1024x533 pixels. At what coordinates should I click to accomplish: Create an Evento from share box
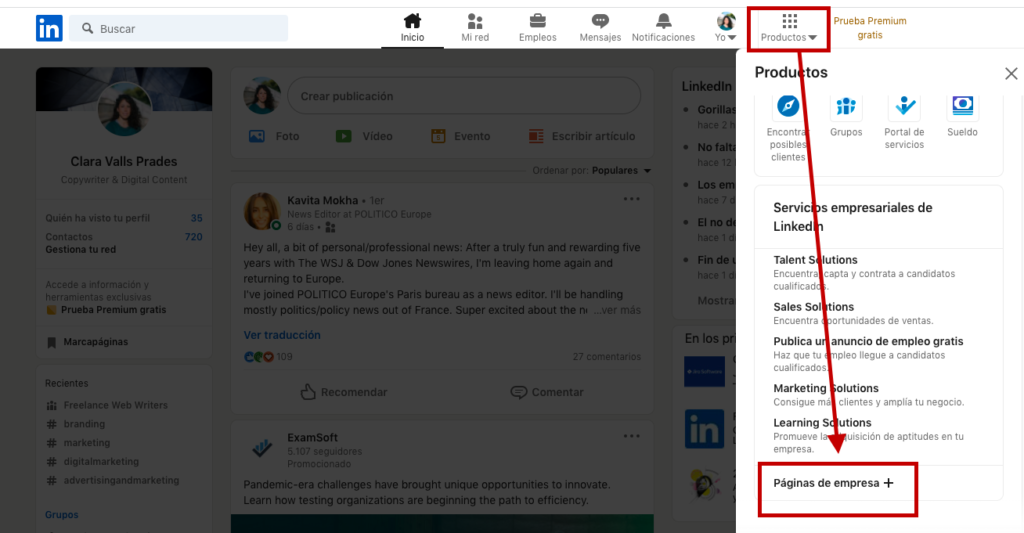(460, 137)
